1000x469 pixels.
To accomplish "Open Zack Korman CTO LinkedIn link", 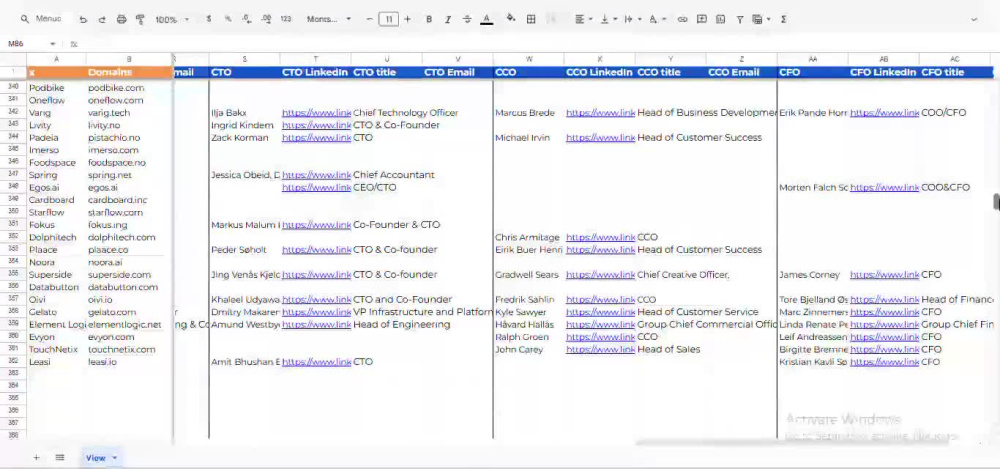I will point(316,138).
